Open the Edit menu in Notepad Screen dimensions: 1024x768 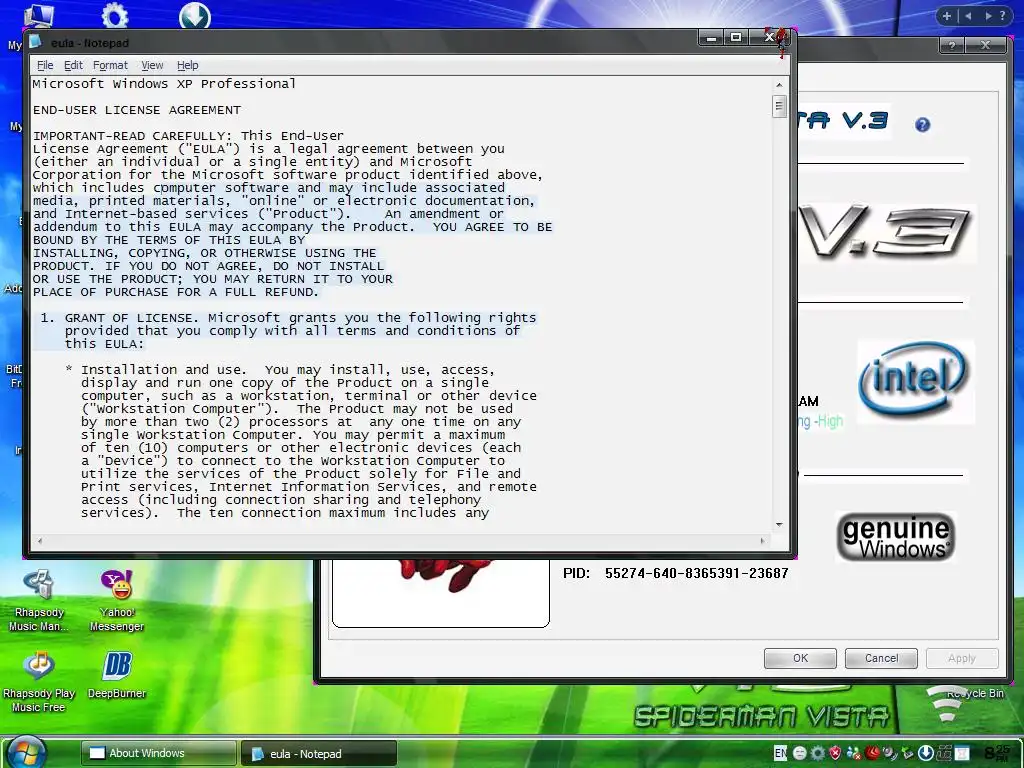tap(73, 65)
